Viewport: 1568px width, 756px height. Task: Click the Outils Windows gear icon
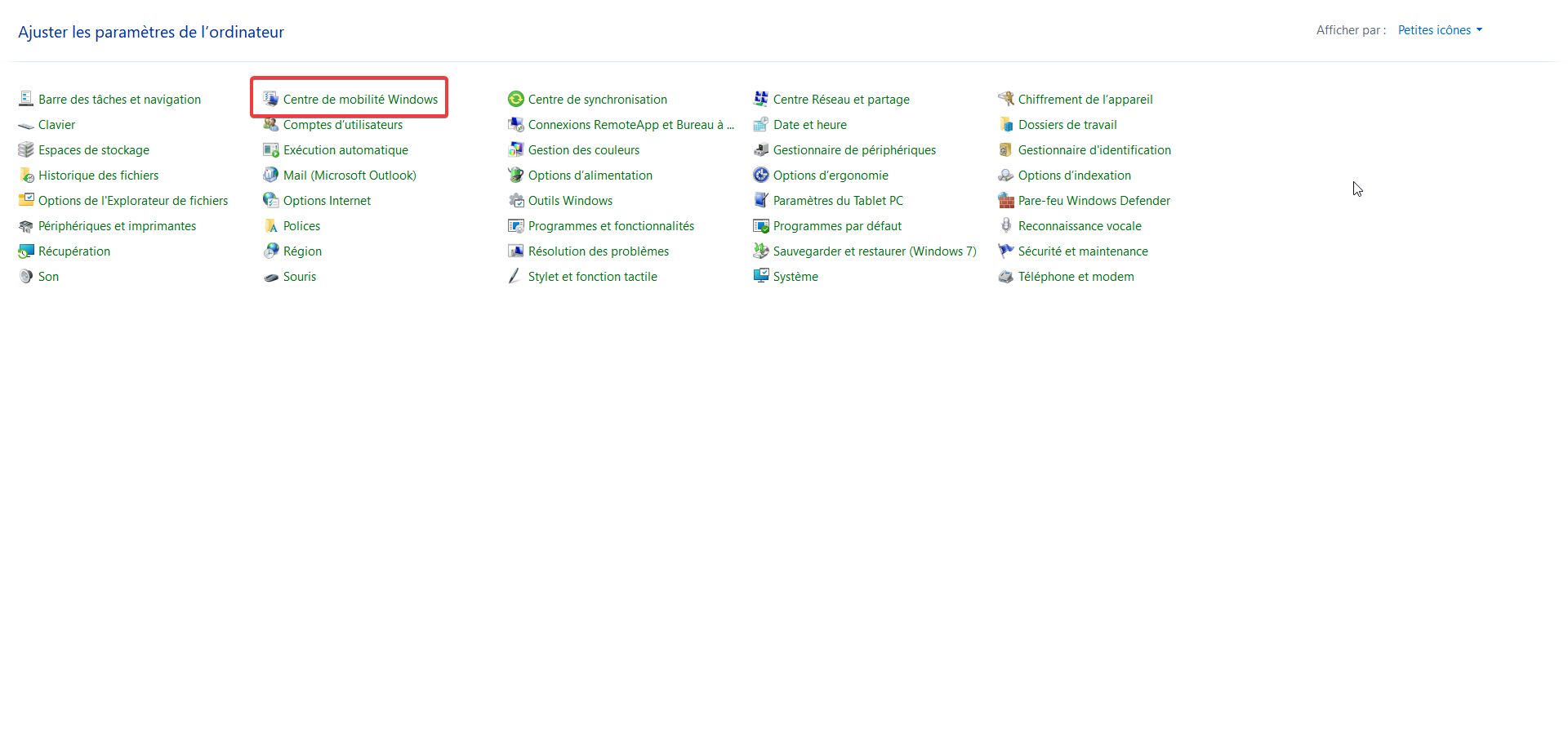[x=516, y=201]
